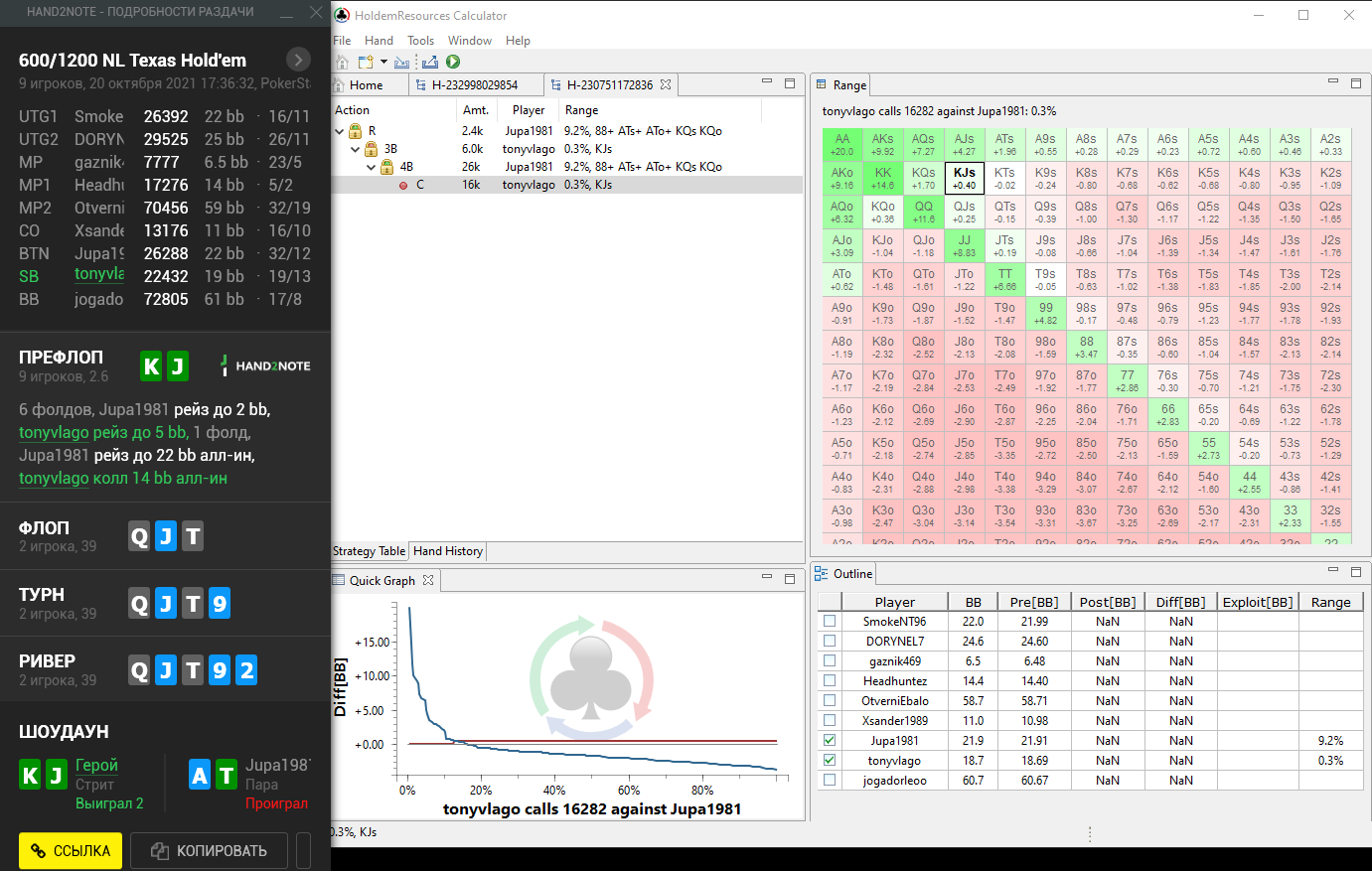1372x871 pixels.
Task: Minimize the Range panel
Action: coord(1333,82)
